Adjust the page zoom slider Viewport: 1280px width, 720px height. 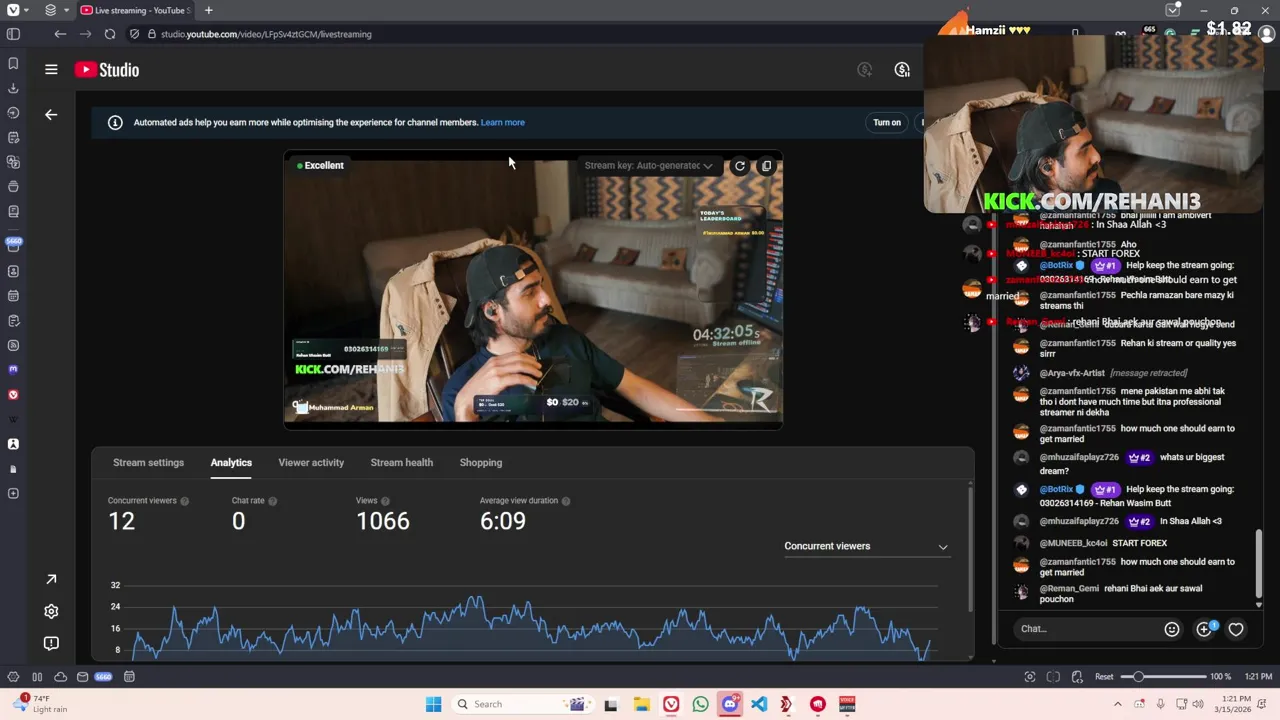point(1165,677)
